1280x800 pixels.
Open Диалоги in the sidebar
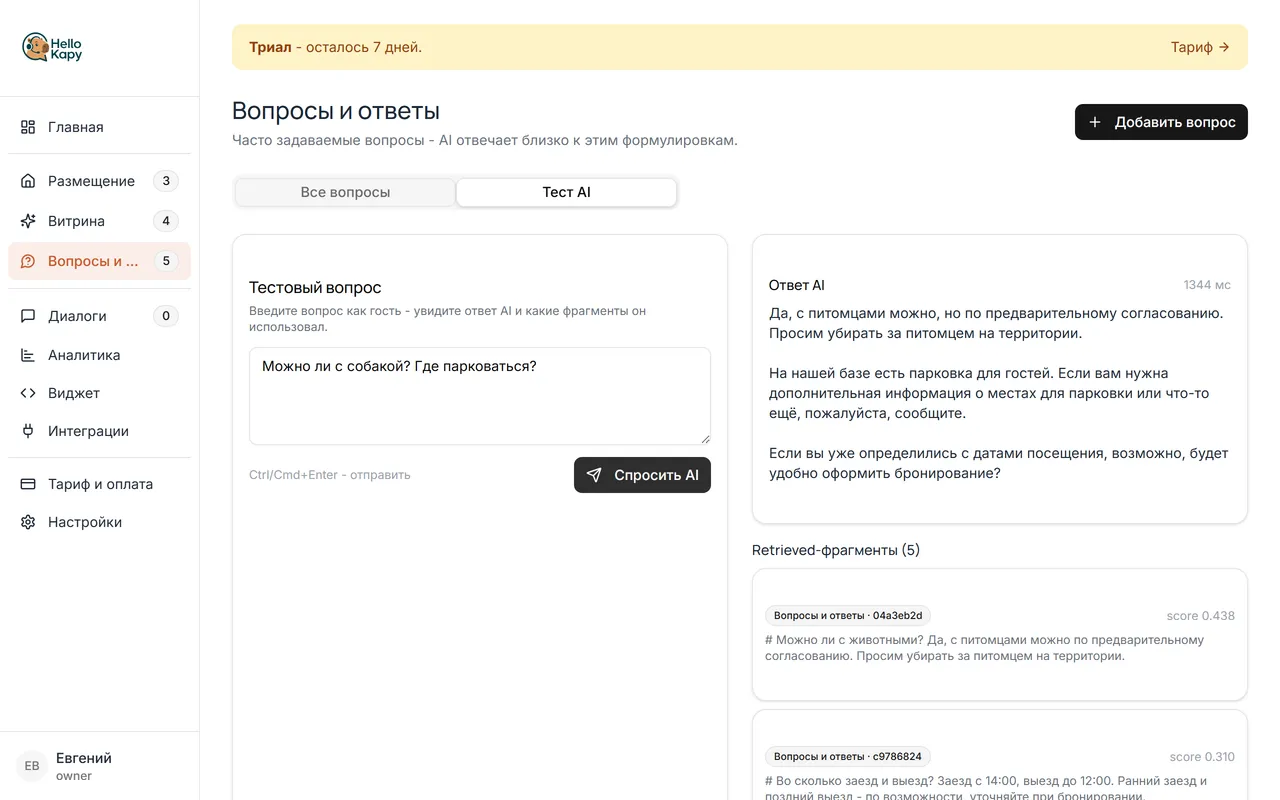point(99,316)
